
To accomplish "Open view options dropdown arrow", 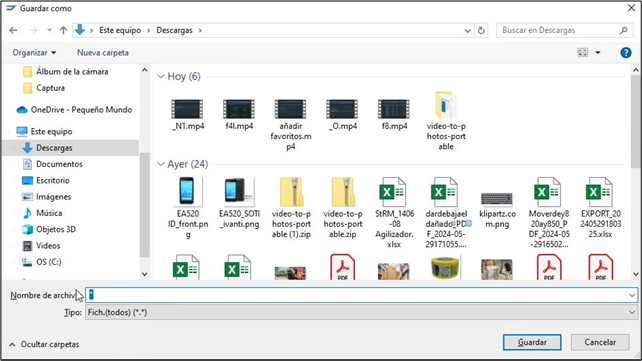I will click(x=598, y=52).
